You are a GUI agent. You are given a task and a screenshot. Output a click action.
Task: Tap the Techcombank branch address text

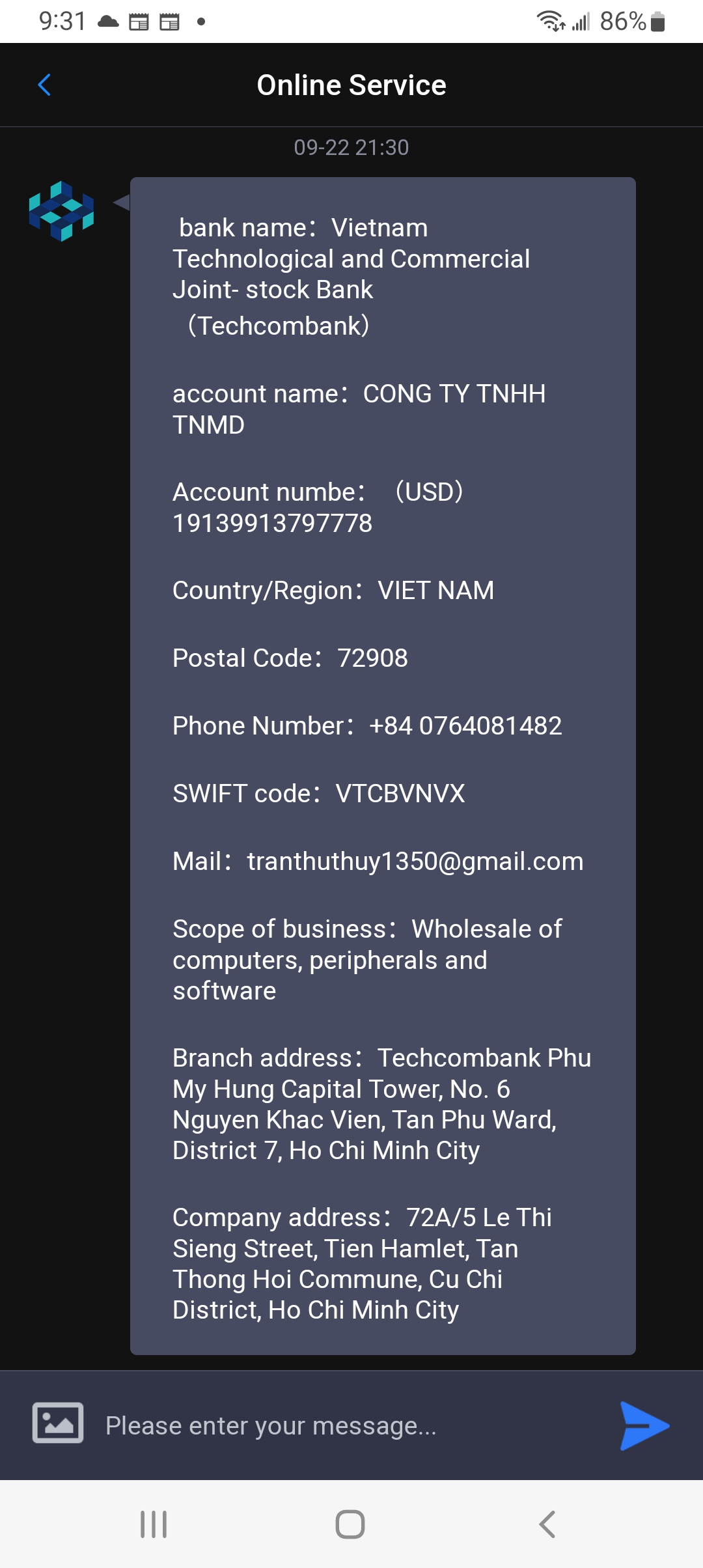381,1104
